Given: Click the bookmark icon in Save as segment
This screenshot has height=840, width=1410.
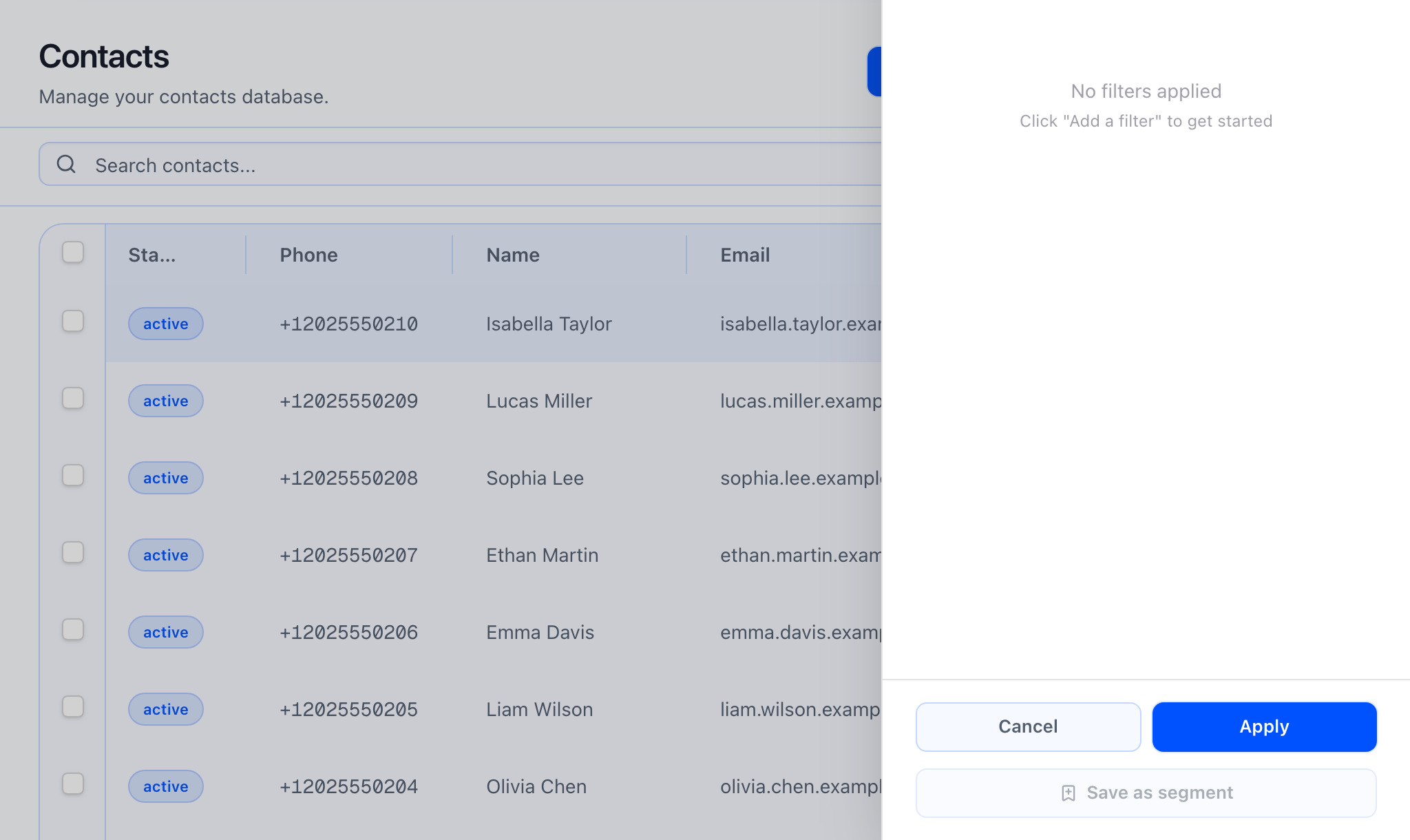Looking at the screenshot, I should (1068, 793).
